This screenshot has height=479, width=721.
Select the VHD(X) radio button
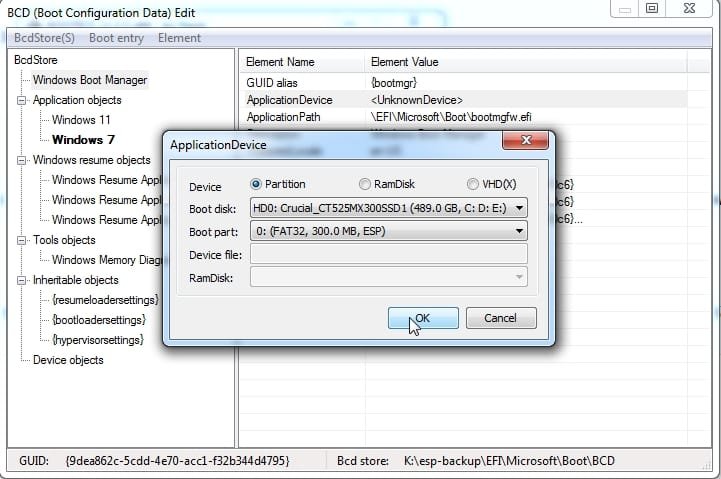click(473, 184)
